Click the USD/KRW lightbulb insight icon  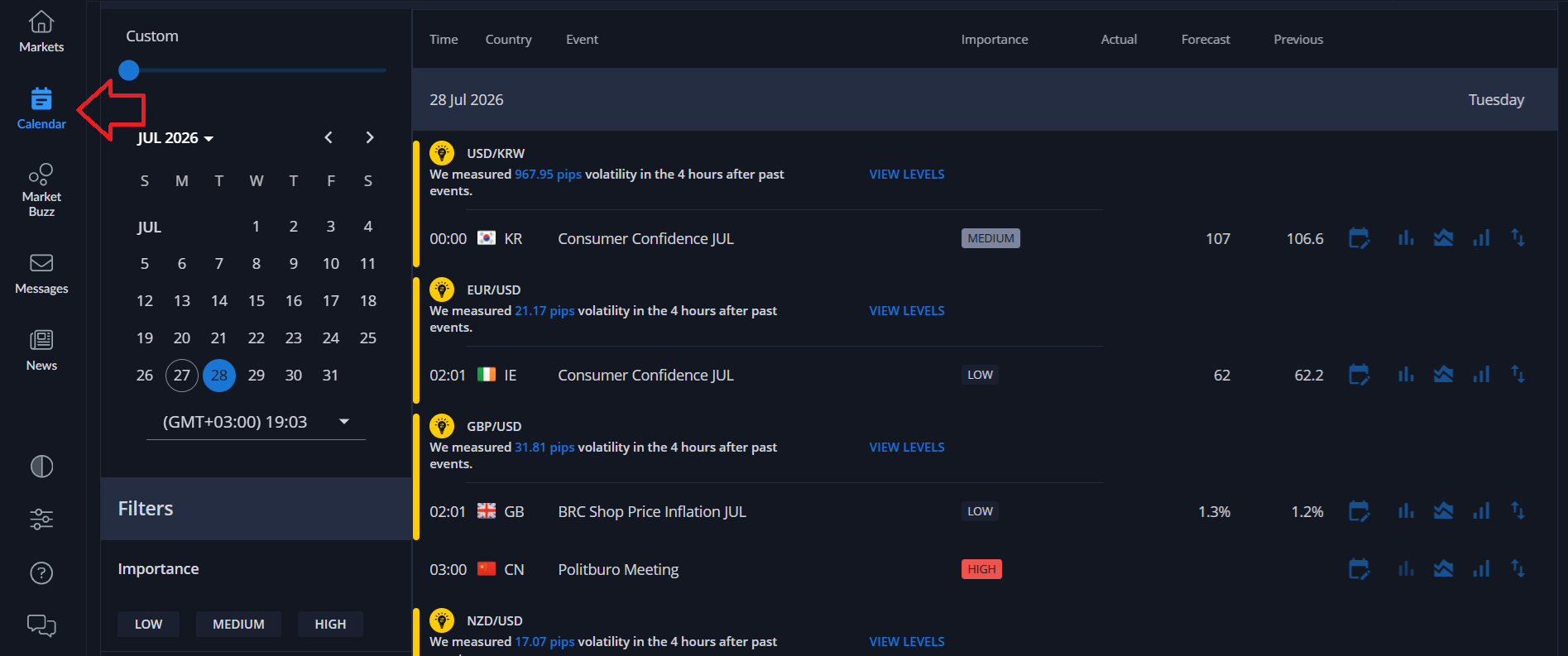click(442, 153)
